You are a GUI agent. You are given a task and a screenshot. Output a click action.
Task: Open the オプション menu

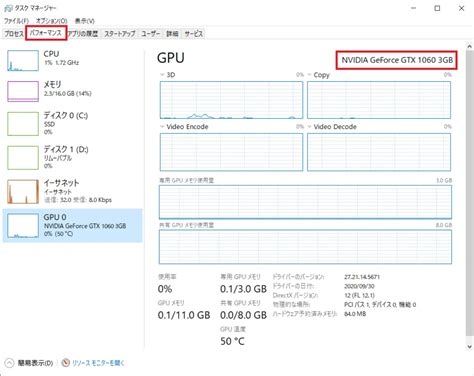pyautogui.click(x=51, y=21)
